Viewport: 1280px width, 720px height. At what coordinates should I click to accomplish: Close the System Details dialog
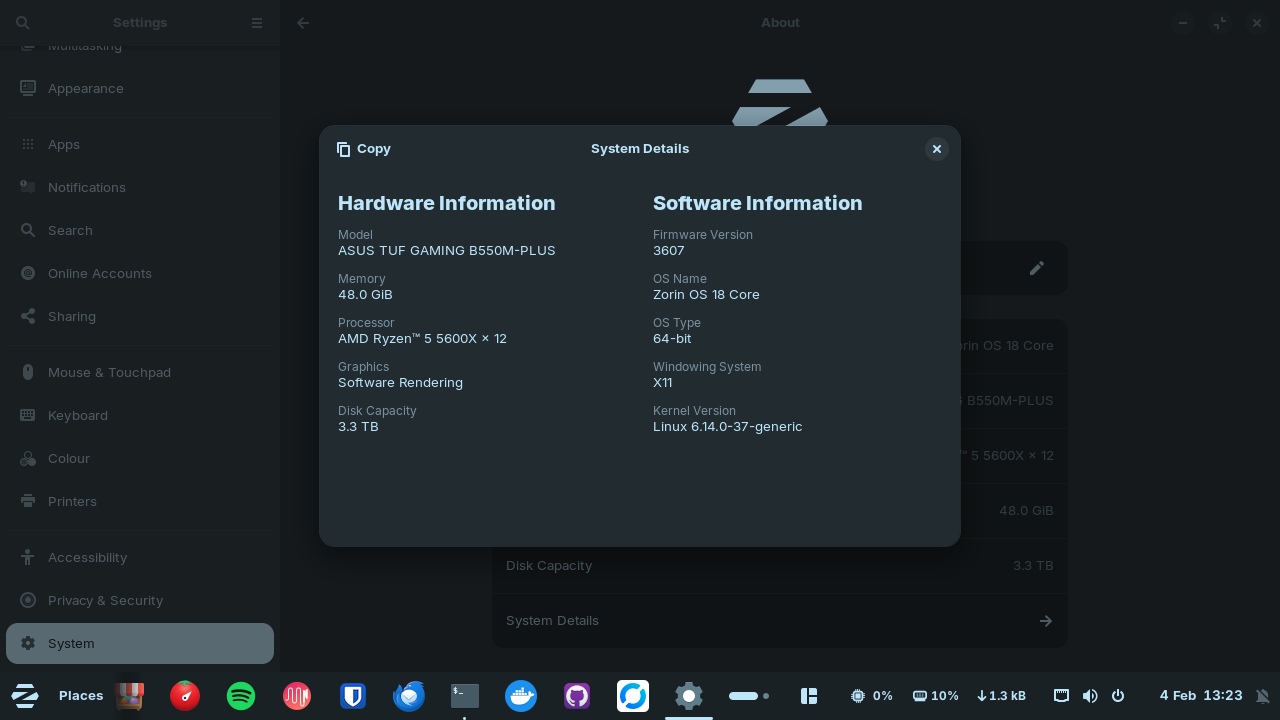tap(936, 149)
